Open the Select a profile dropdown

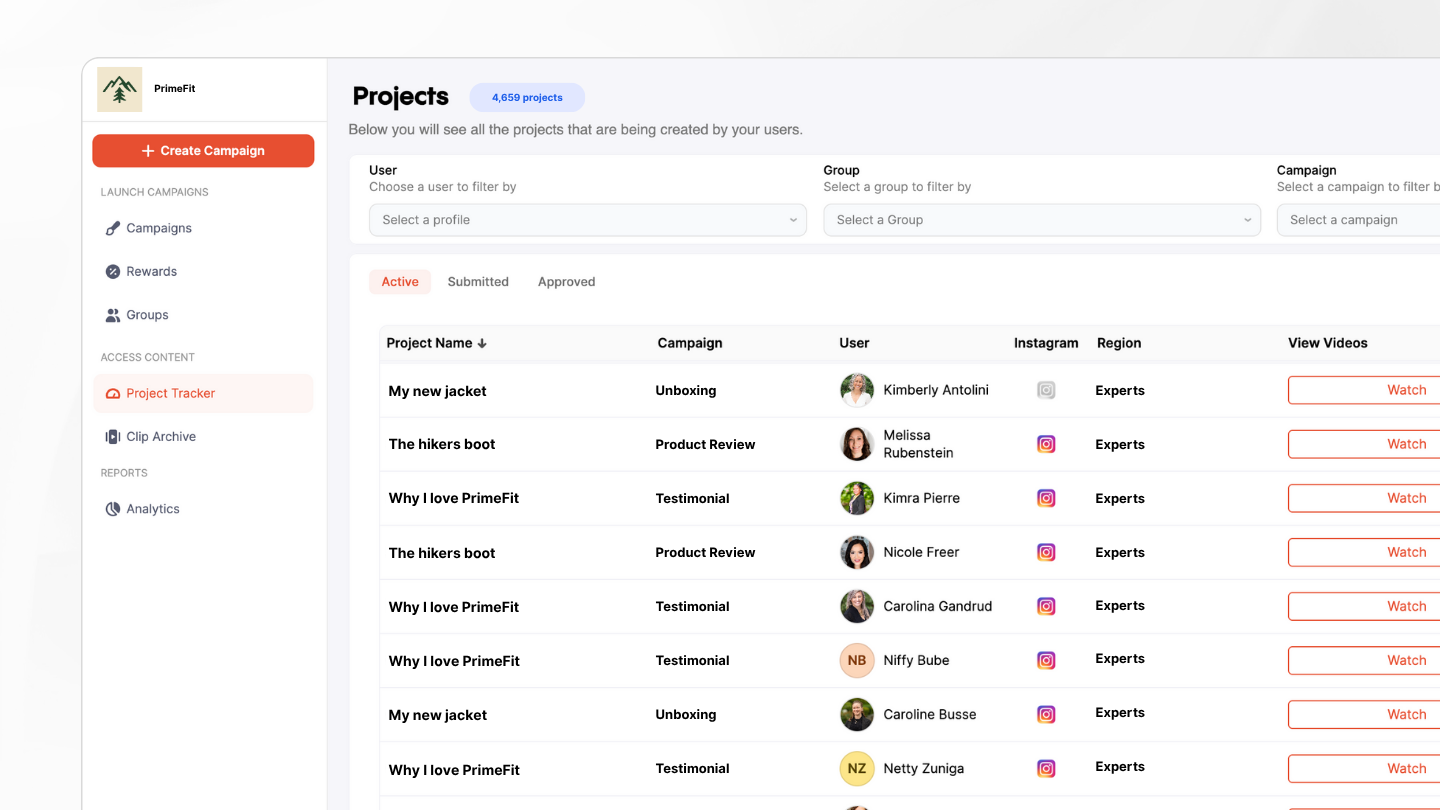coord(588,220)
